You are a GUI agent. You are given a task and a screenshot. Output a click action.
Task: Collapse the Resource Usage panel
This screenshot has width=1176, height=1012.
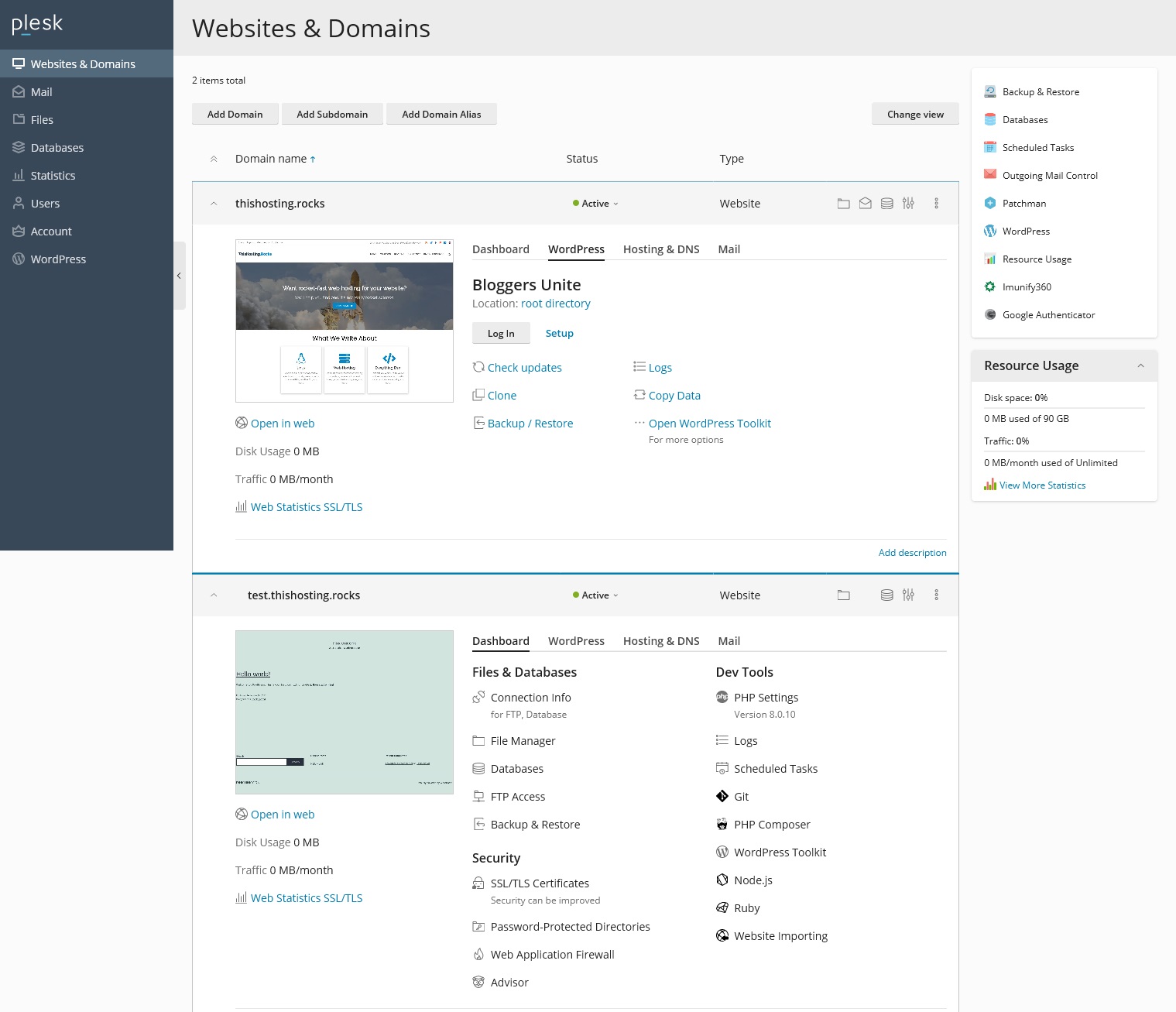click(1140, 365)
